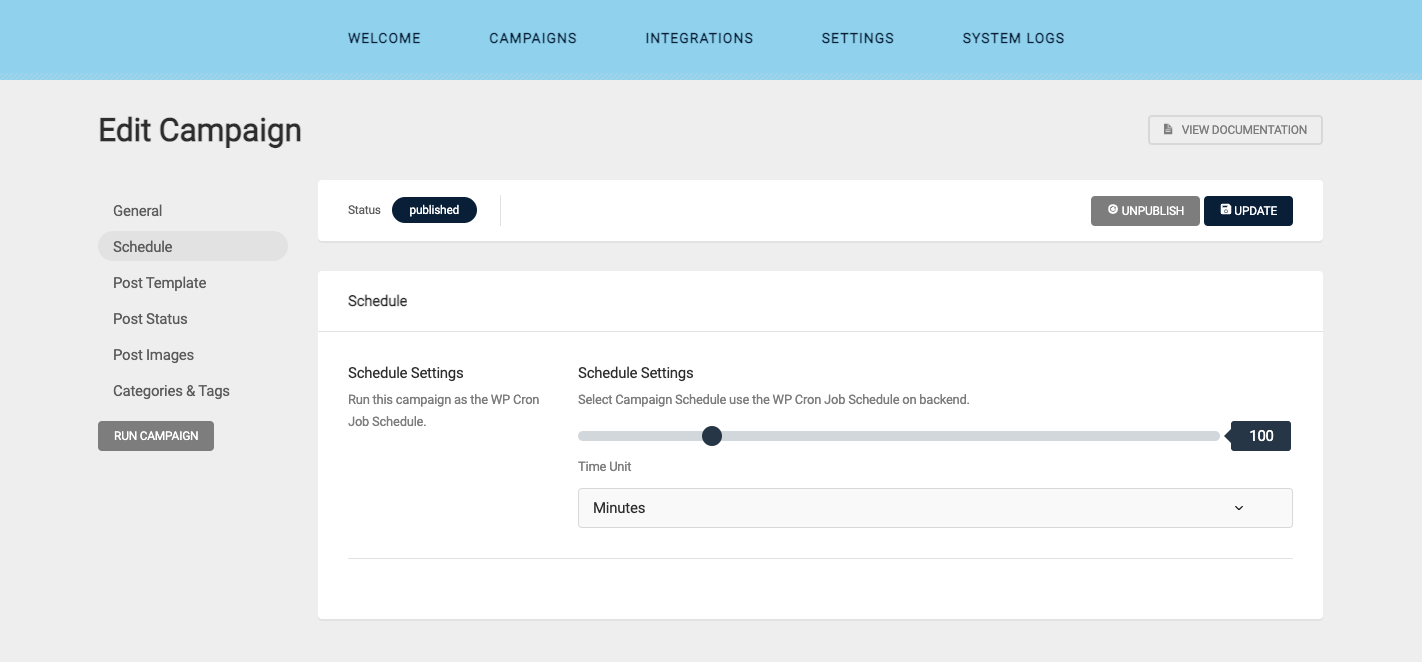Click the slider value box showing 100

pyautogui.click(x=1261, y=436)
